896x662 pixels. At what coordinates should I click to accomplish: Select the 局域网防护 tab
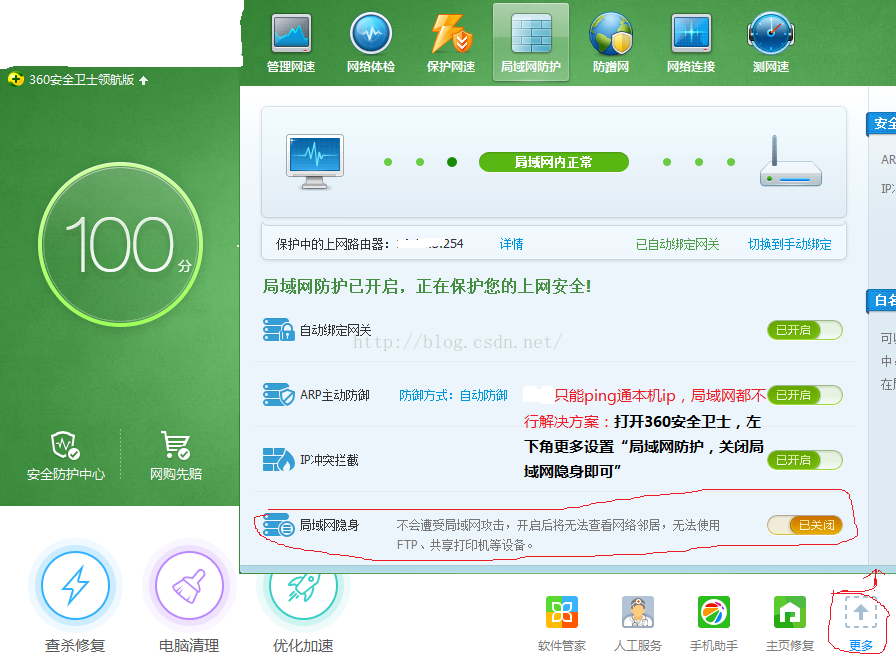(x=531, y=43)
